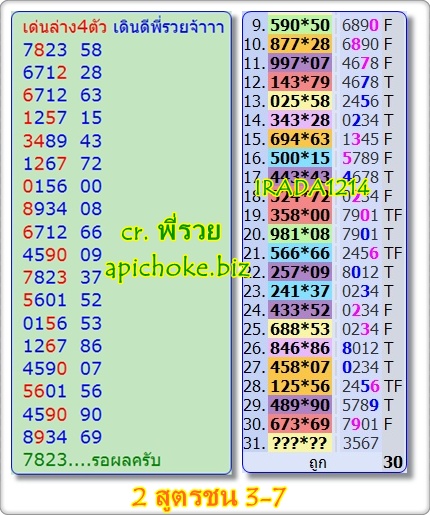Select the row '4590 09'
430x515 pixels.
[x=62, y=255]
